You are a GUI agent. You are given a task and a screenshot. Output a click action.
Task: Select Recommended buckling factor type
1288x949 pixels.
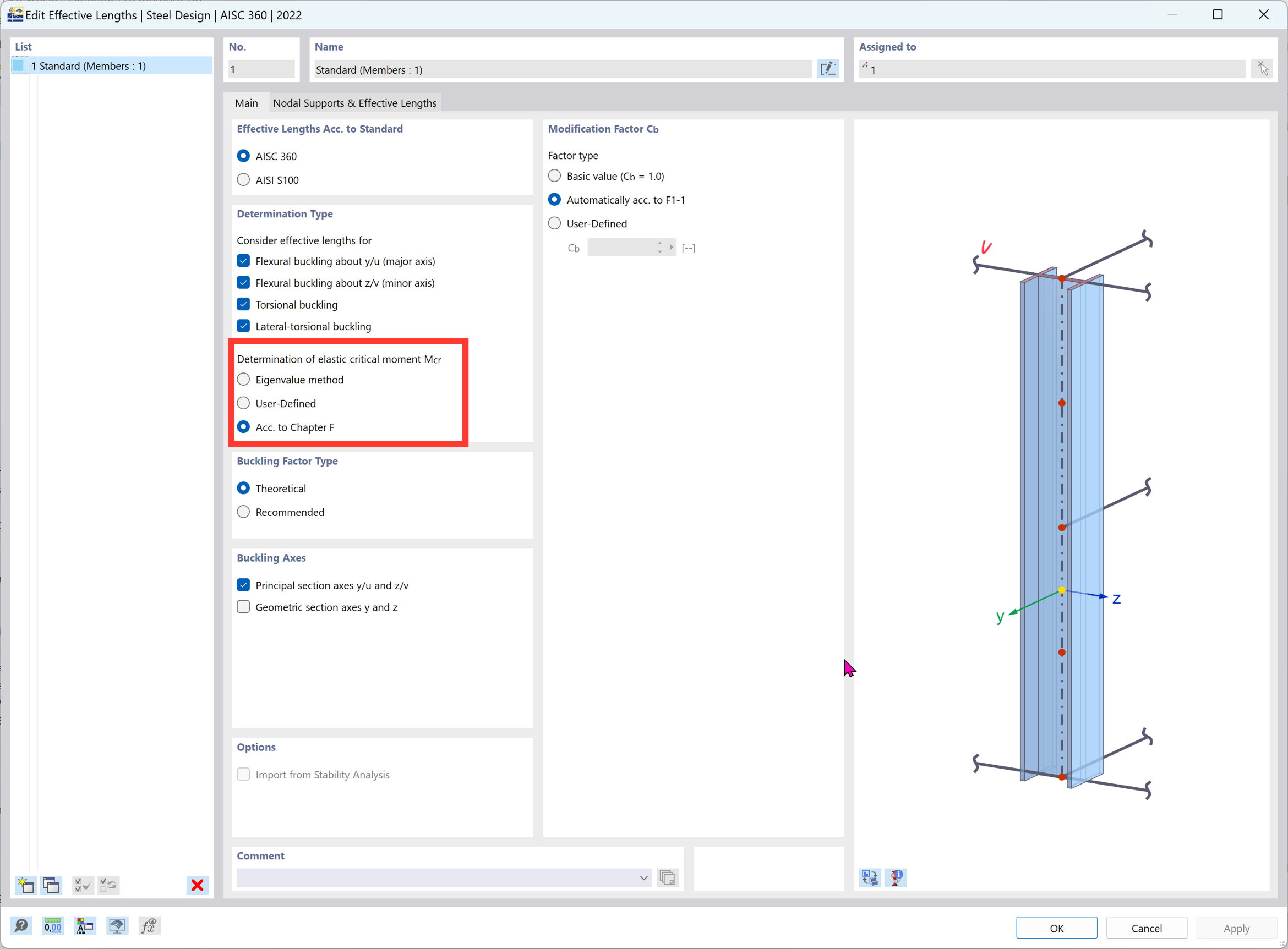244,512
